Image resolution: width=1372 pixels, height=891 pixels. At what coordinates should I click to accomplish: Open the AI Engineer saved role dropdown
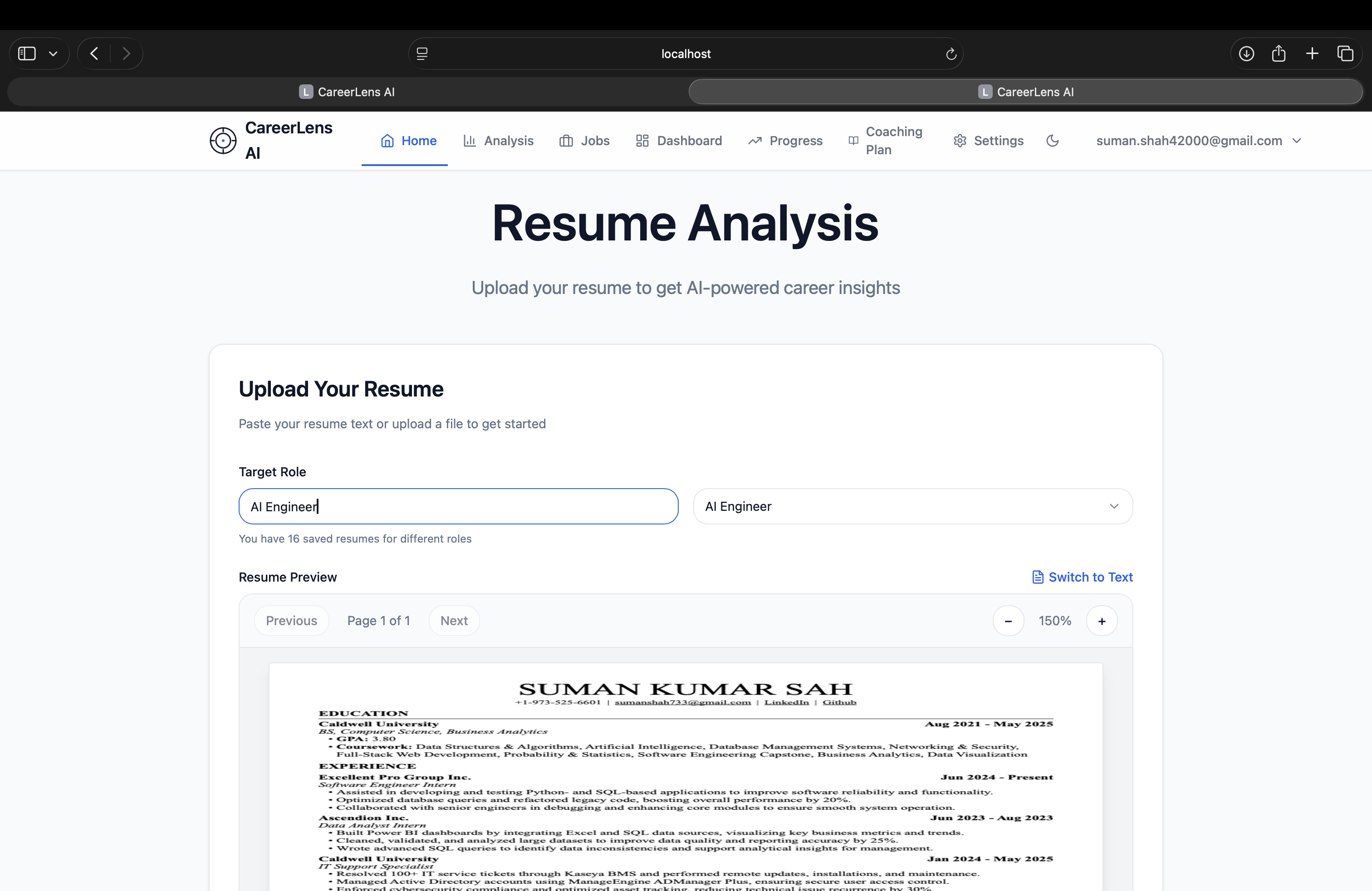point(912,506)
